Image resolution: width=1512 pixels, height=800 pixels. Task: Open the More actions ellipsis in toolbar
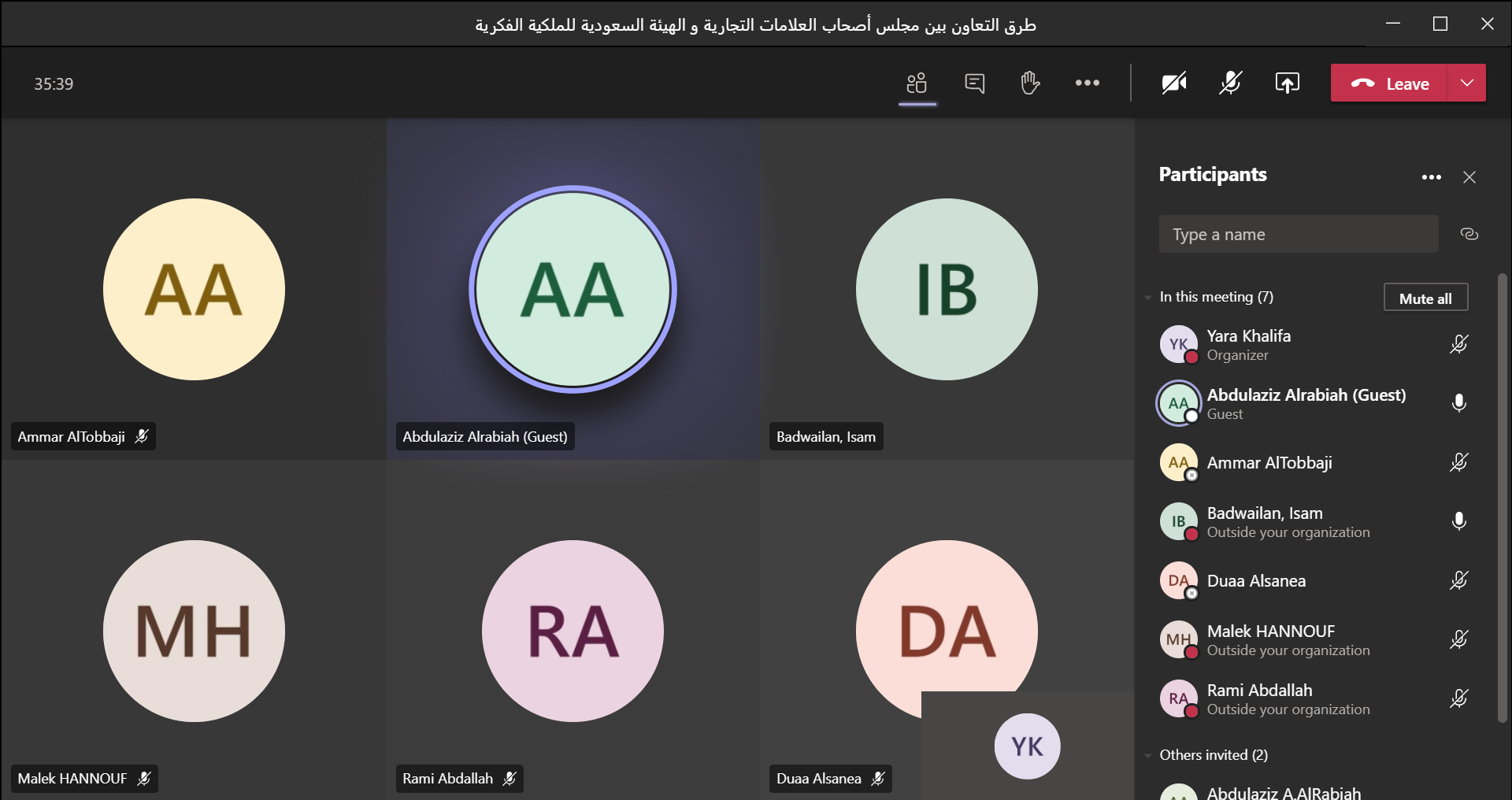tap(1088, 83)
